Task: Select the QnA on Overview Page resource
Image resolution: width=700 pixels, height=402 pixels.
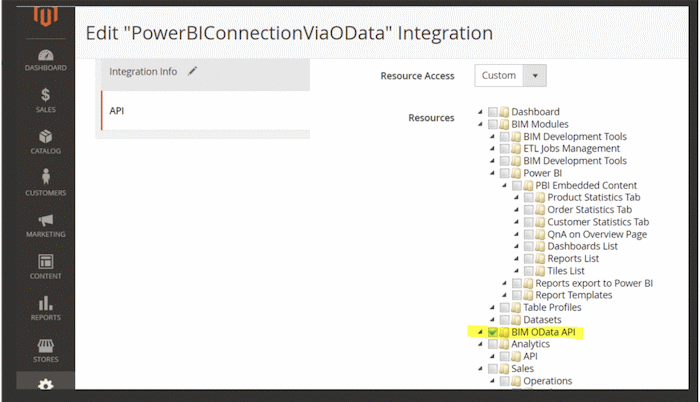Action: click(597, 234)
